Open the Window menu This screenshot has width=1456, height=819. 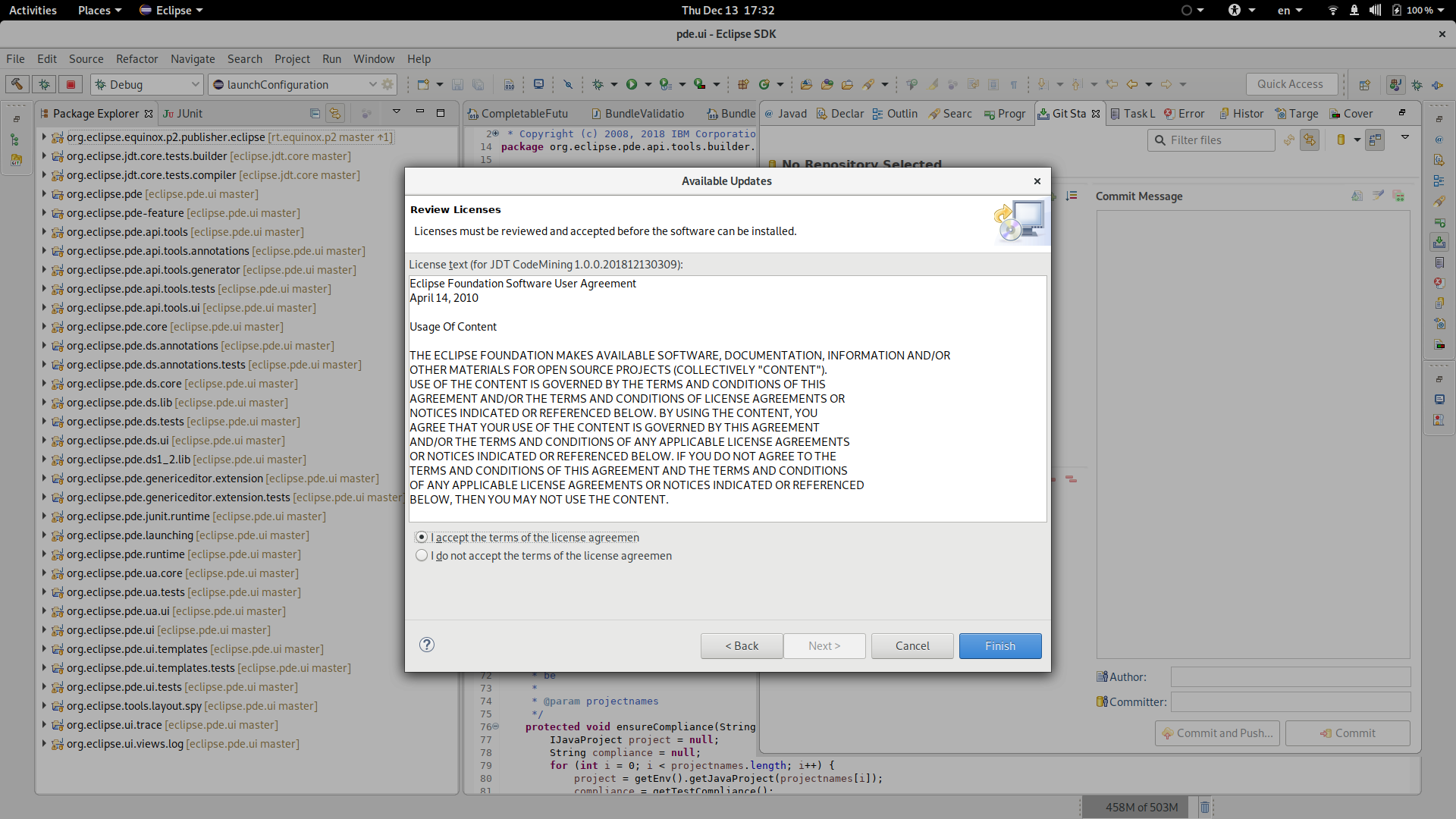click(374, 58)
